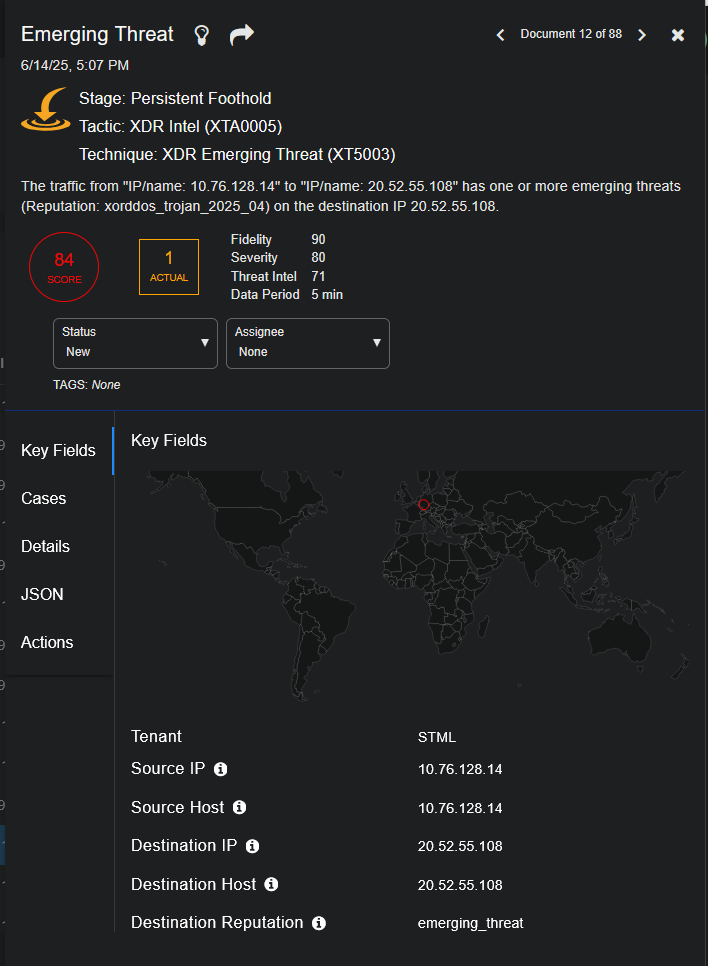Click the red location marker on map
This screenshot has height=966, width=708.
tap(423, 505)
